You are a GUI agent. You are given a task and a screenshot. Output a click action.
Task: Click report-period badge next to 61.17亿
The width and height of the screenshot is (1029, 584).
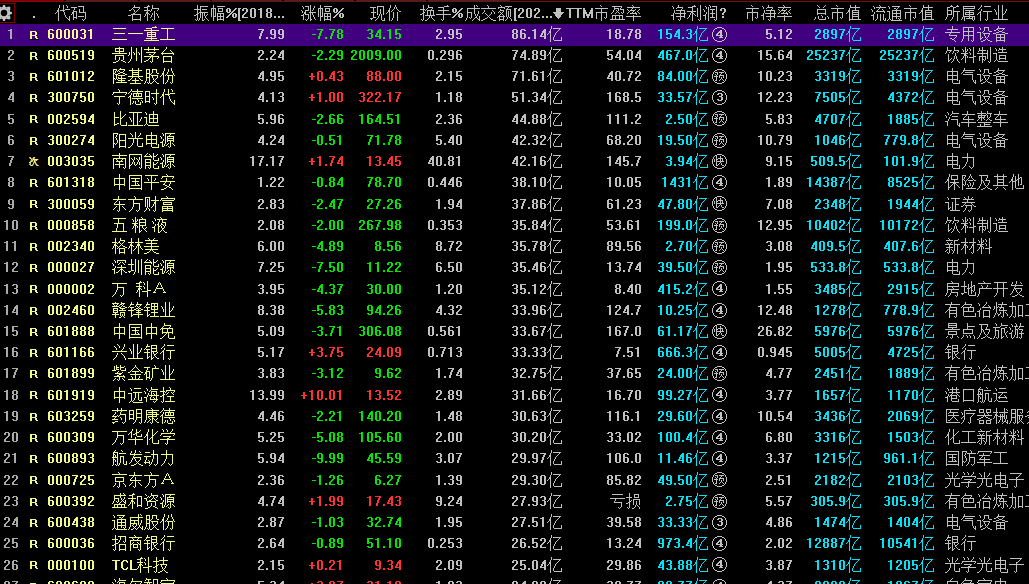[720, 331]
